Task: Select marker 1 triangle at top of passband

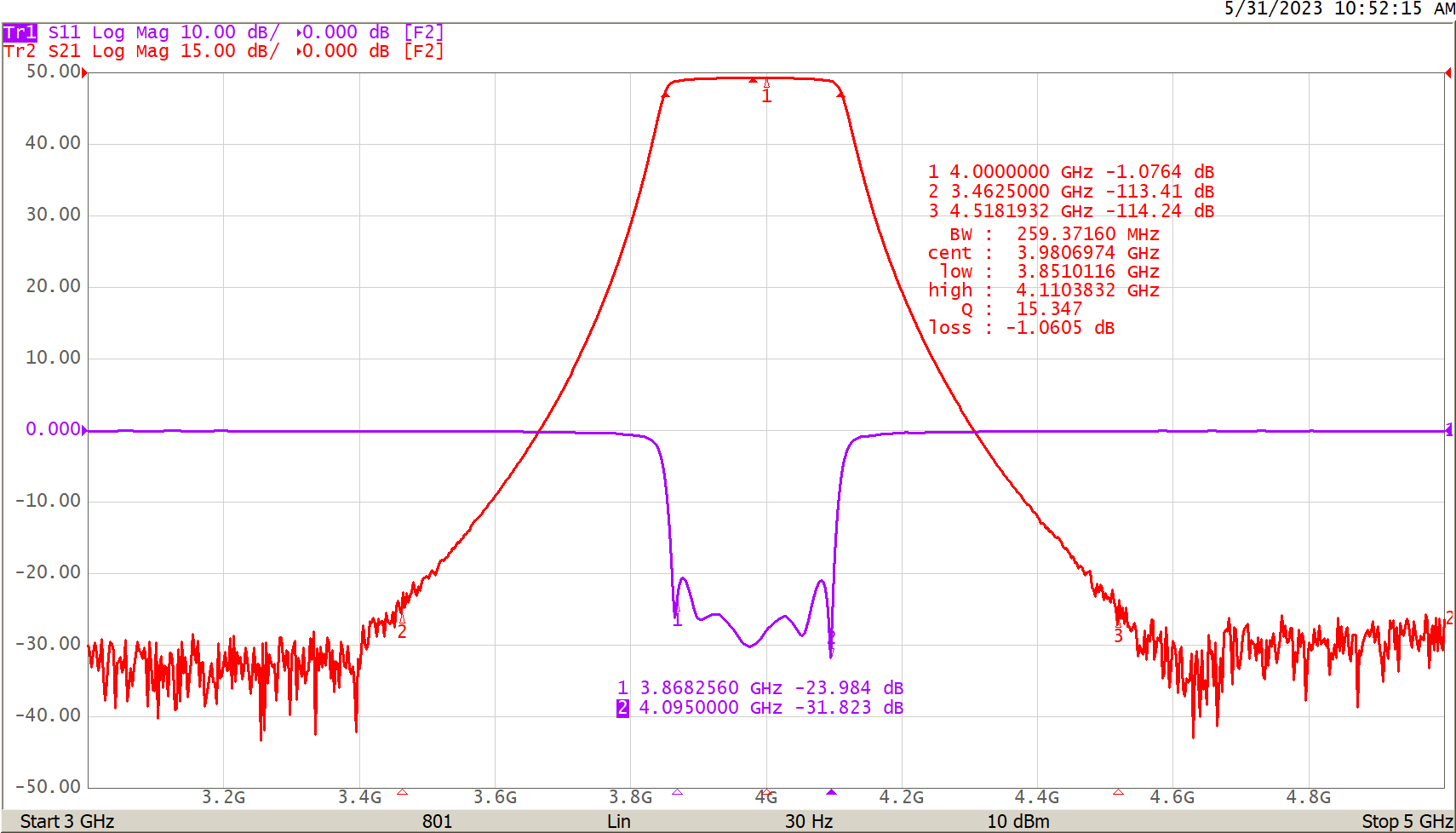Action: [x=767, y=85]
